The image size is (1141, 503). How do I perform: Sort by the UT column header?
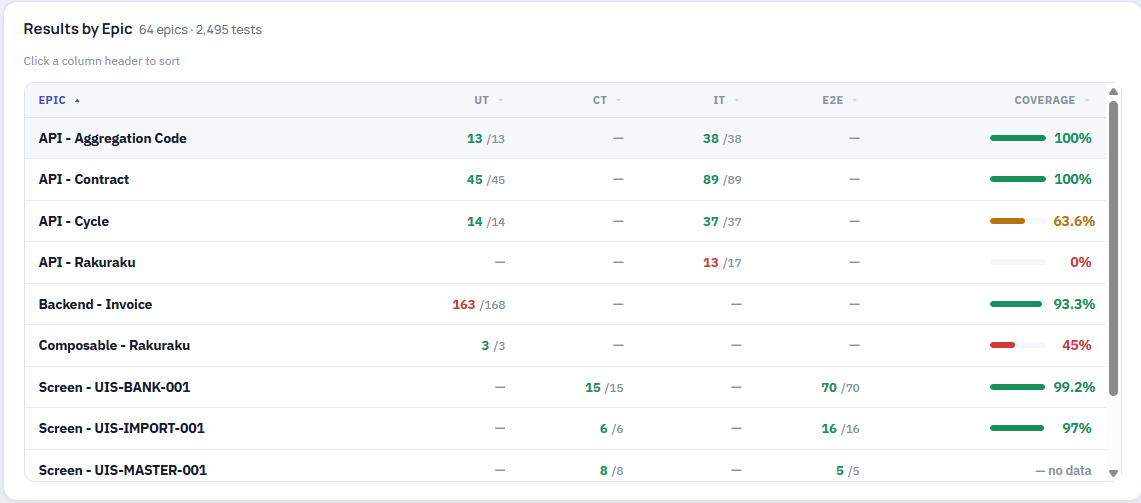click(x=488, y=100)
